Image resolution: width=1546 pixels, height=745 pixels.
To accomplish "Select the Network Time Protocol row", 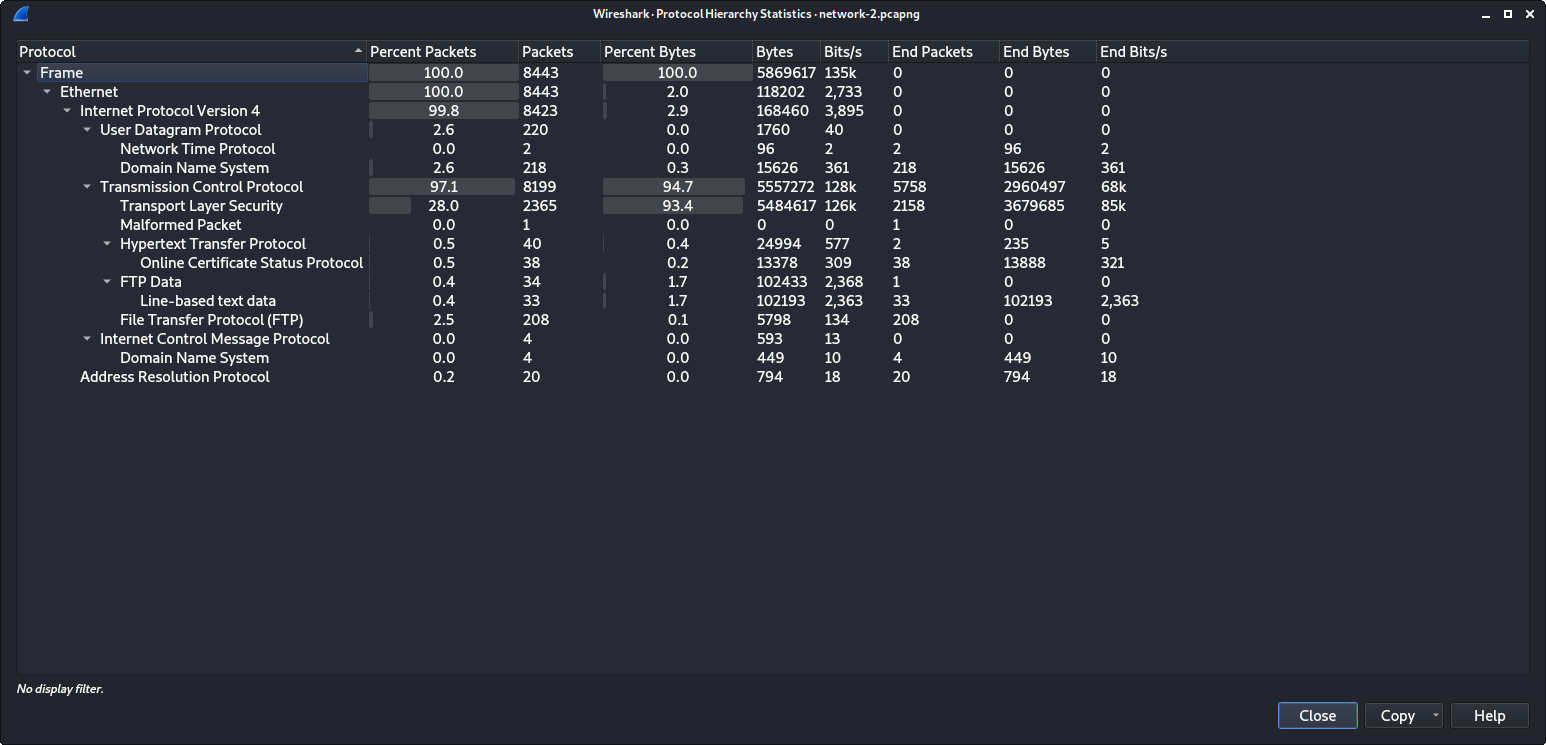I will (x=772, y=149).
